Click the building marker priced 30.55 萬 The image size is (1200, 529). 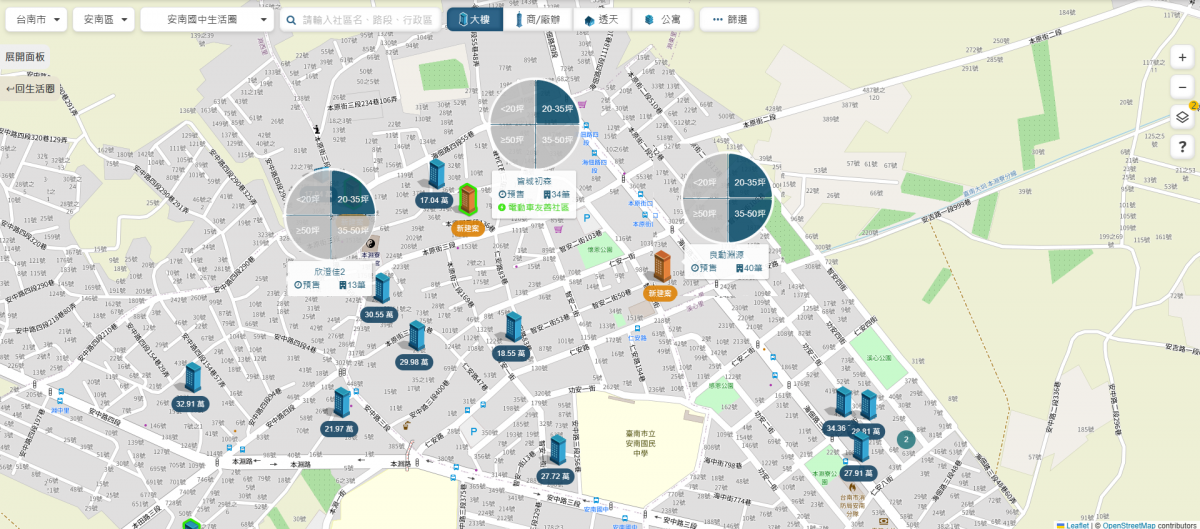point(382,289)
